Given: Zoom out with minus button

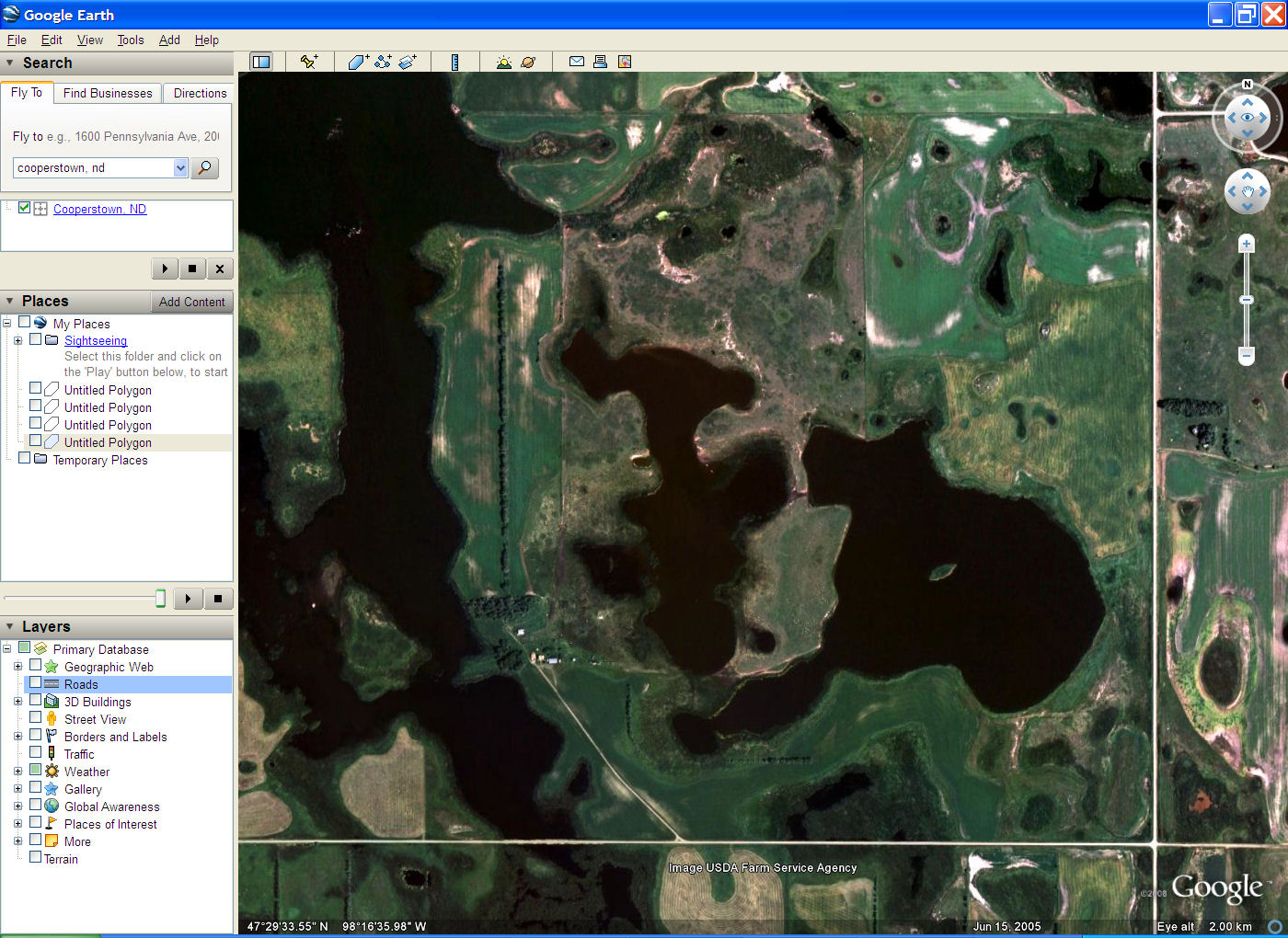Looking at the screenshot, I should [x=1247, y=354].
